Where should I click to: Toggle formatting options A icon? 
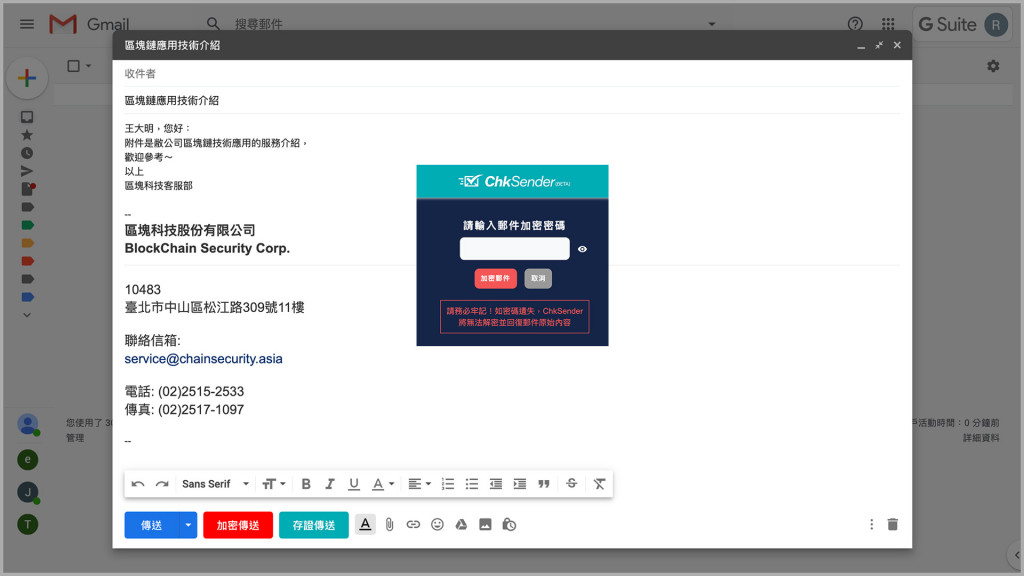(365, 524)
